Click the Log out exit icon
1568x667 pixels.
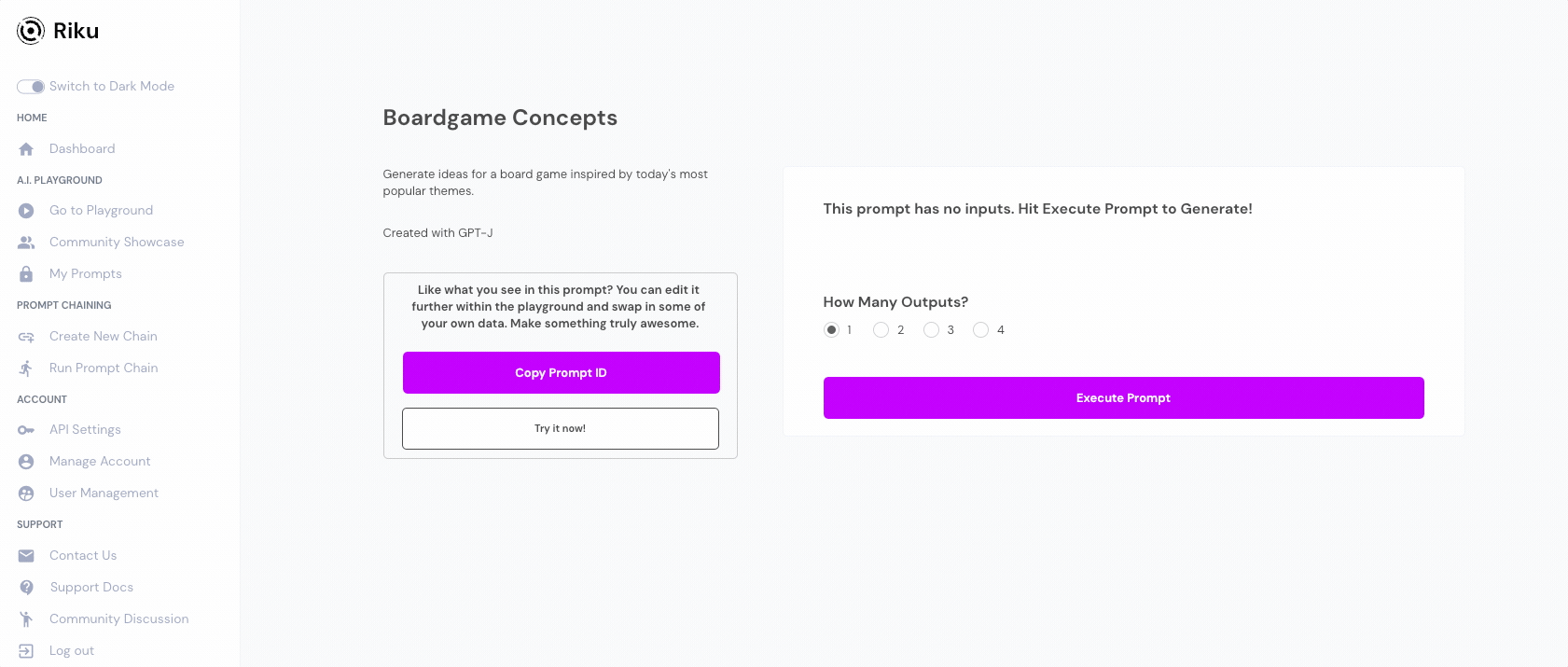point(26,650)
